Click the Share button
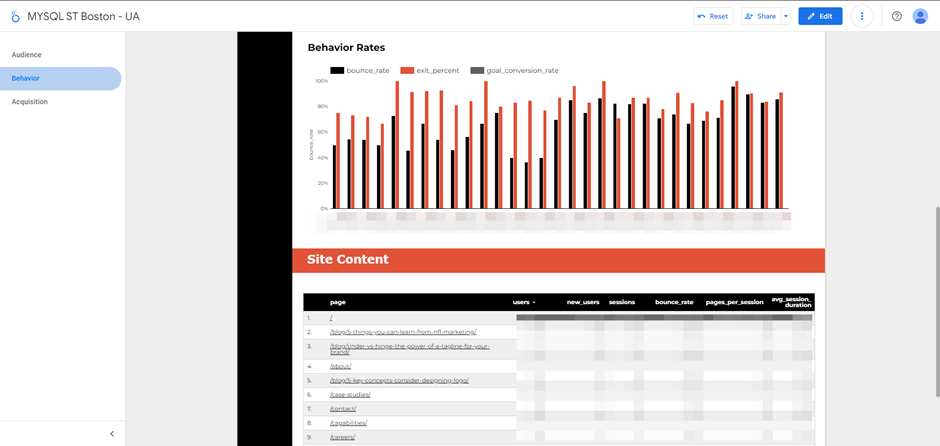This screenshot has height=446, width=940. 761,16
